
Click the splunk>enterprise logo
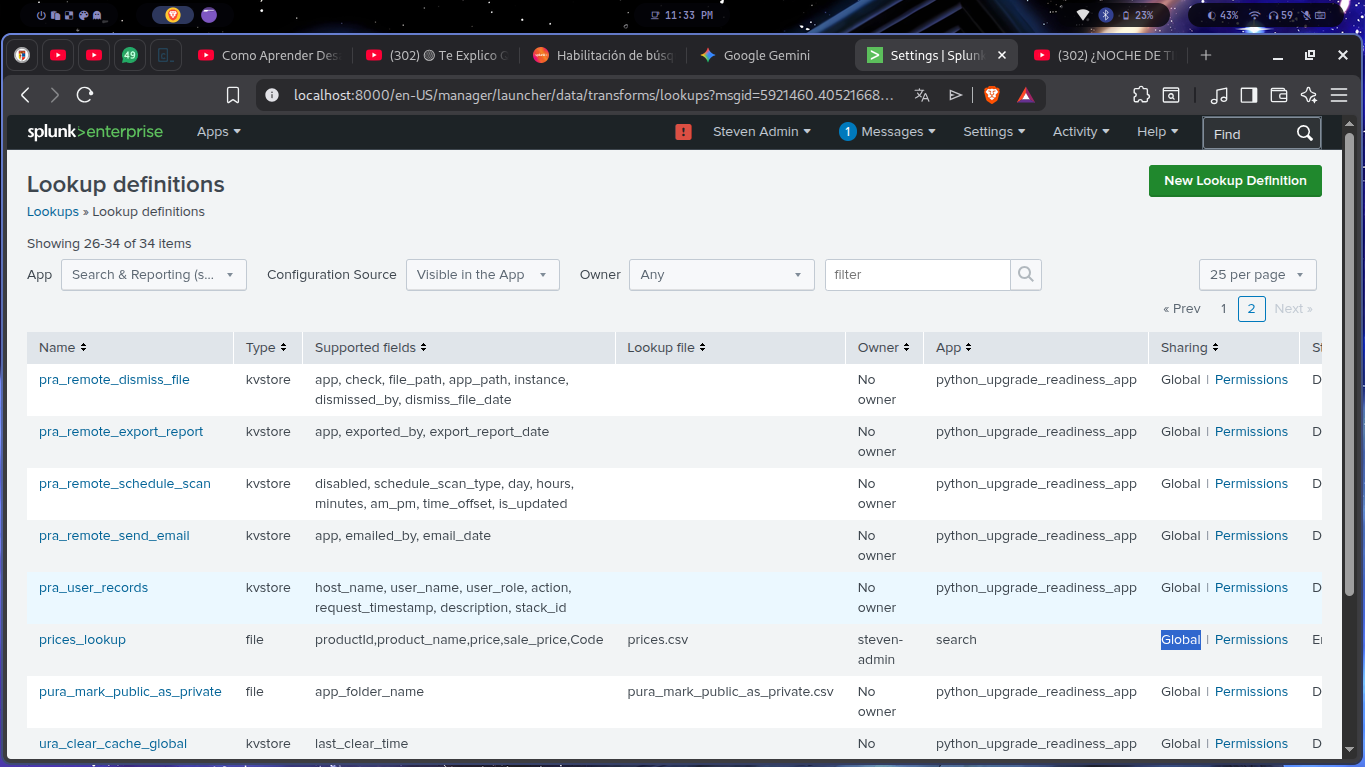95,131
